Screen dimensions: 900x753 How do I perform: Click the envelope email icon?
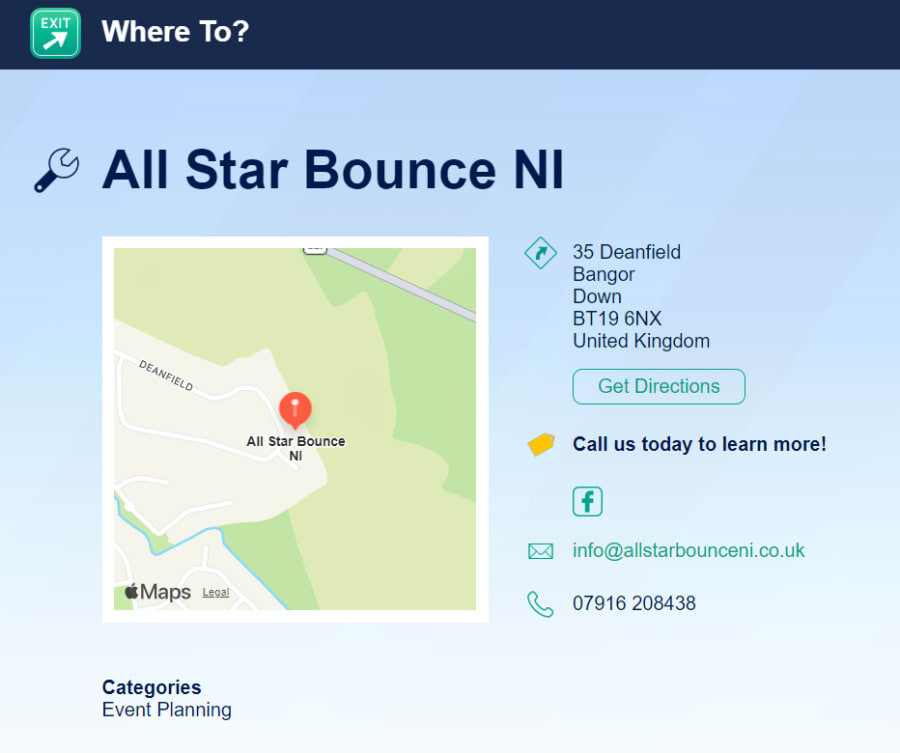tap(540, 551)
